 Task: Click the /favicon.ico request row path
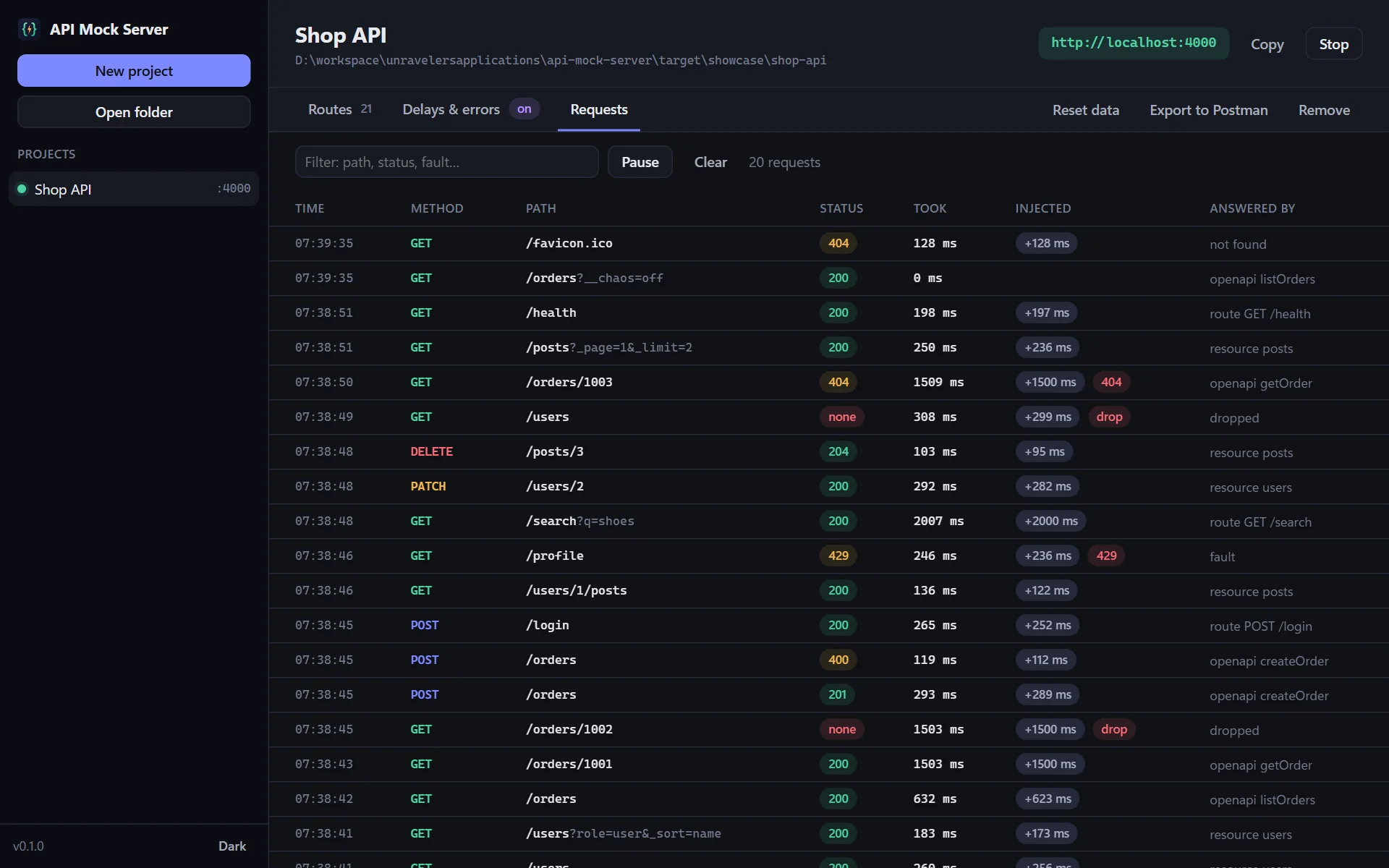coord(569,243)
